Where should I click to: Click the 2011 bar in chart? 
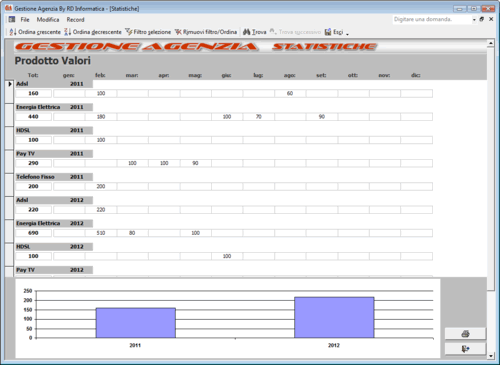136,323
